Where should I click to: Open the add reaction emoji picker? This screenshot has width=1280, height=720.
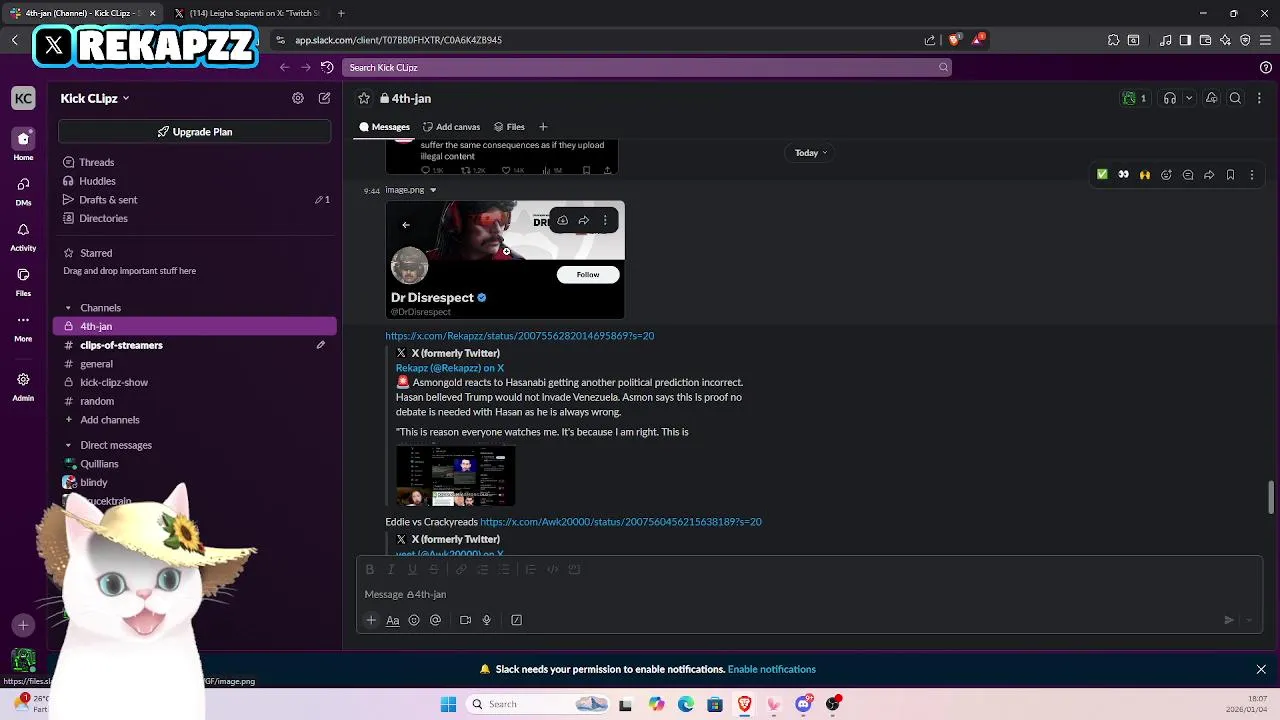1166,175
